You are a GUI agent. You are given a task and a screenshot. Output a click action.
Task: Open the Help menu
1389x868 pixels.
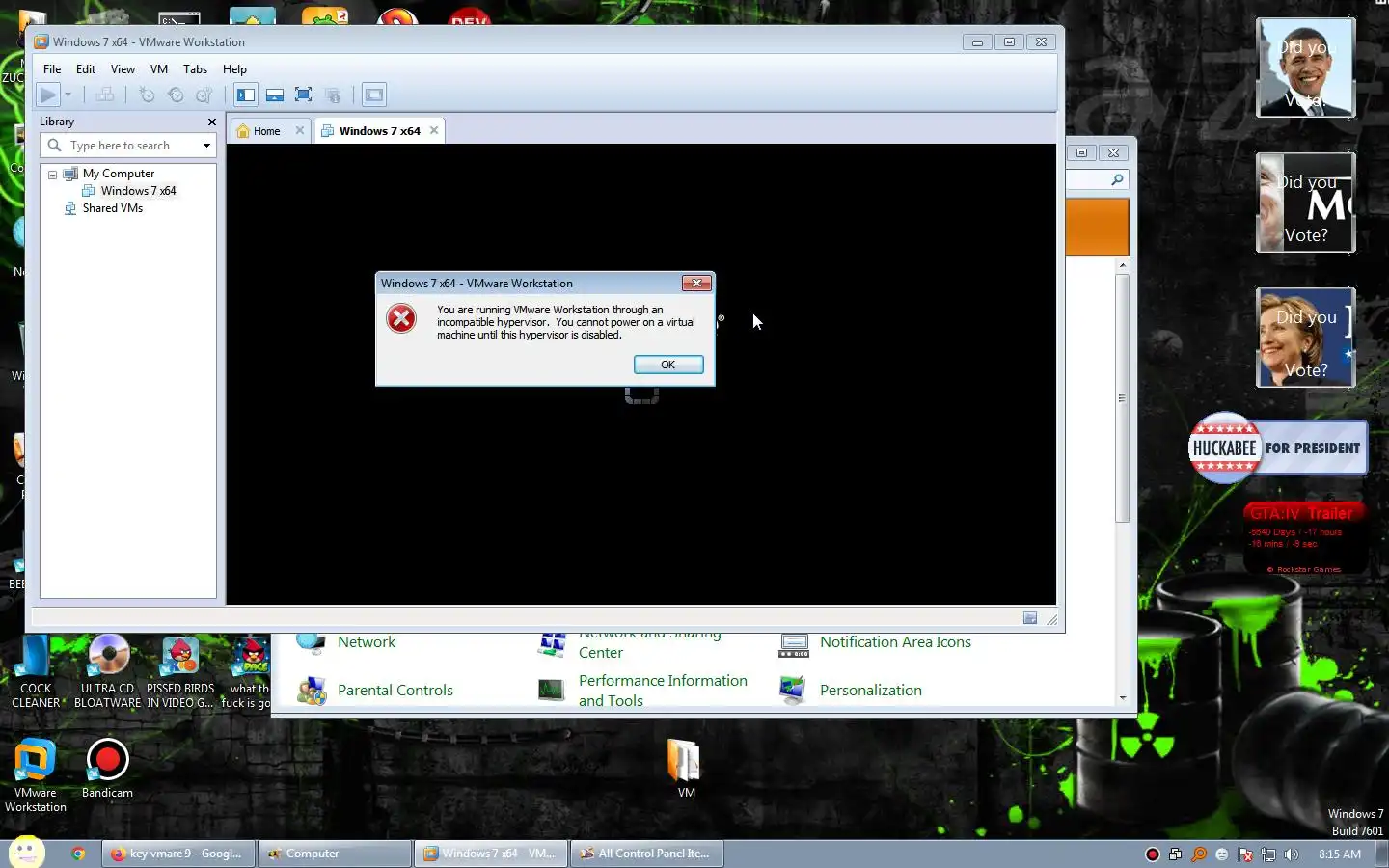pyautogui.click(x=234, y=69)
